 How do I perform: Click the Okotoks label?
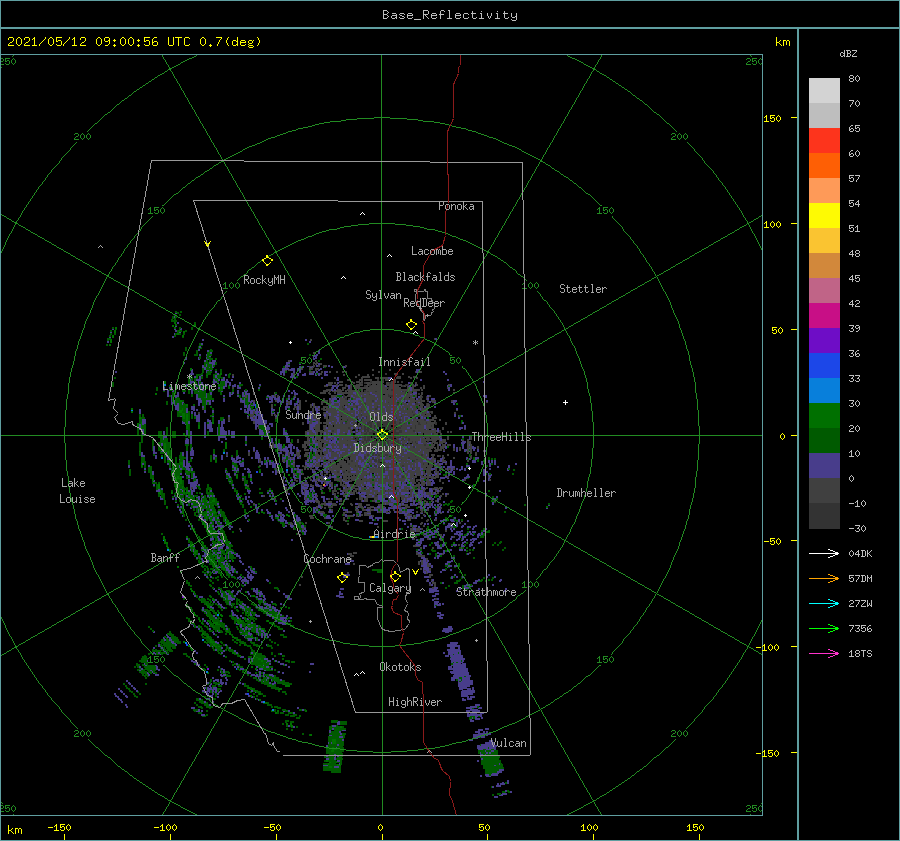click(400, 667)
